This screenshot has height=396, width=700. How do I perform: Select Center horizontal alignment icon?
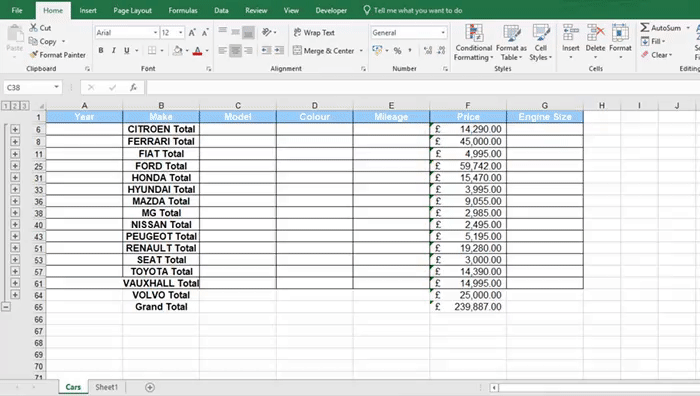[235, 50]
